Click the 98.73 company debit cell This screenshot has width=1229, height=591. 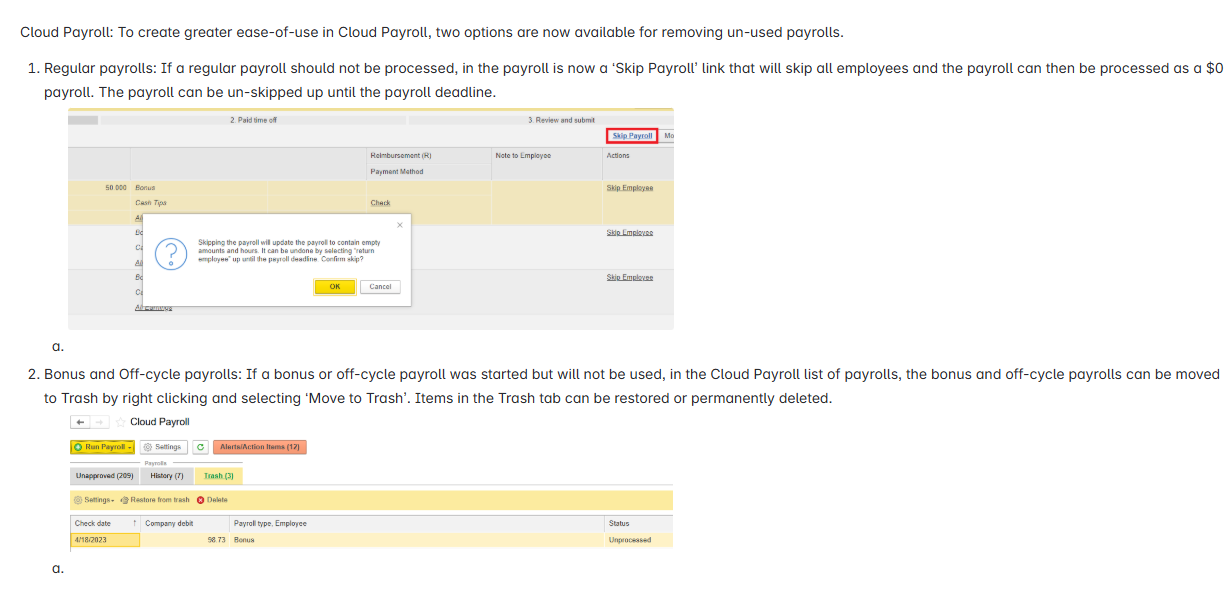185,540
